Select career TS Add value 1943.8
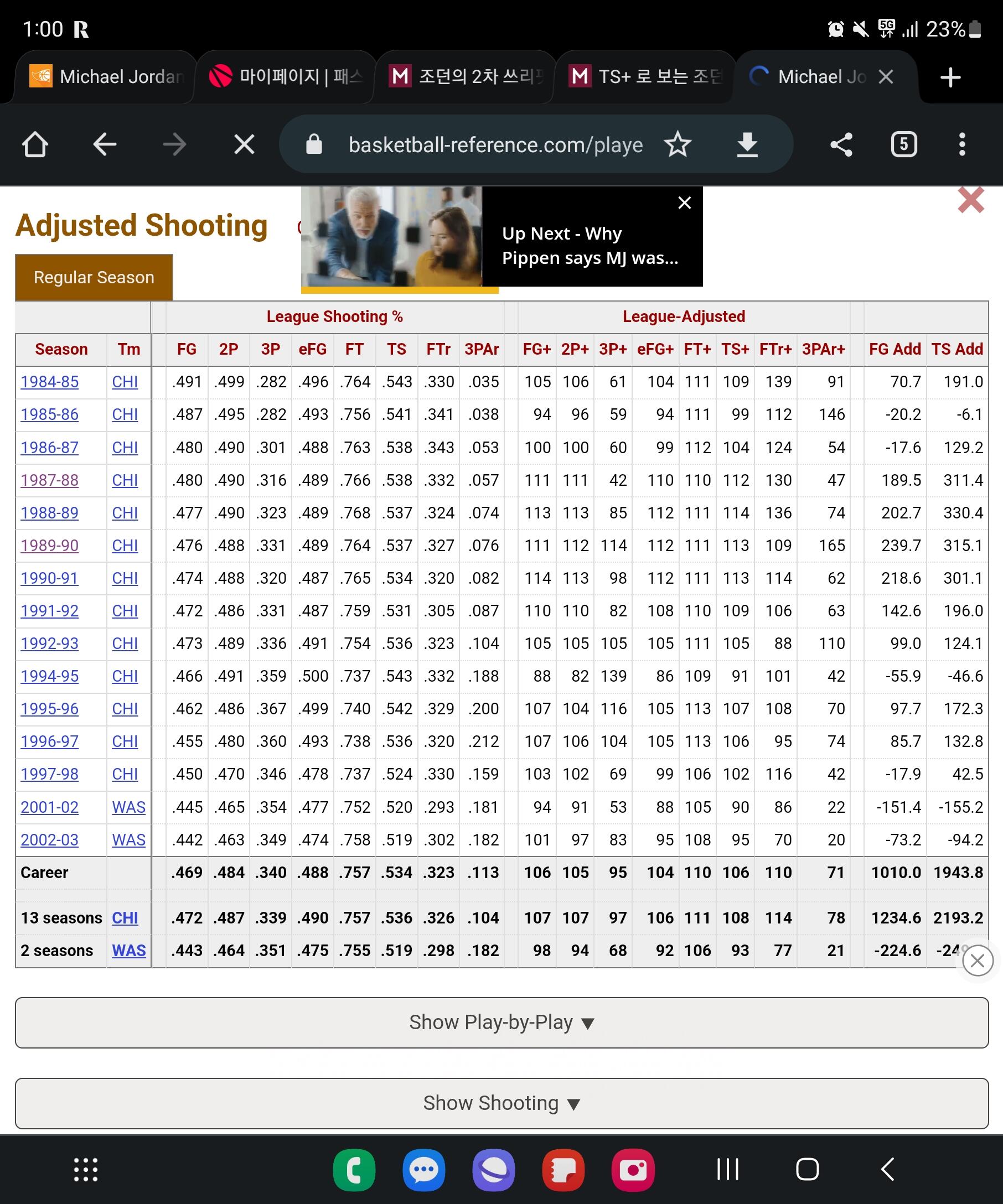 coord(958,873)
